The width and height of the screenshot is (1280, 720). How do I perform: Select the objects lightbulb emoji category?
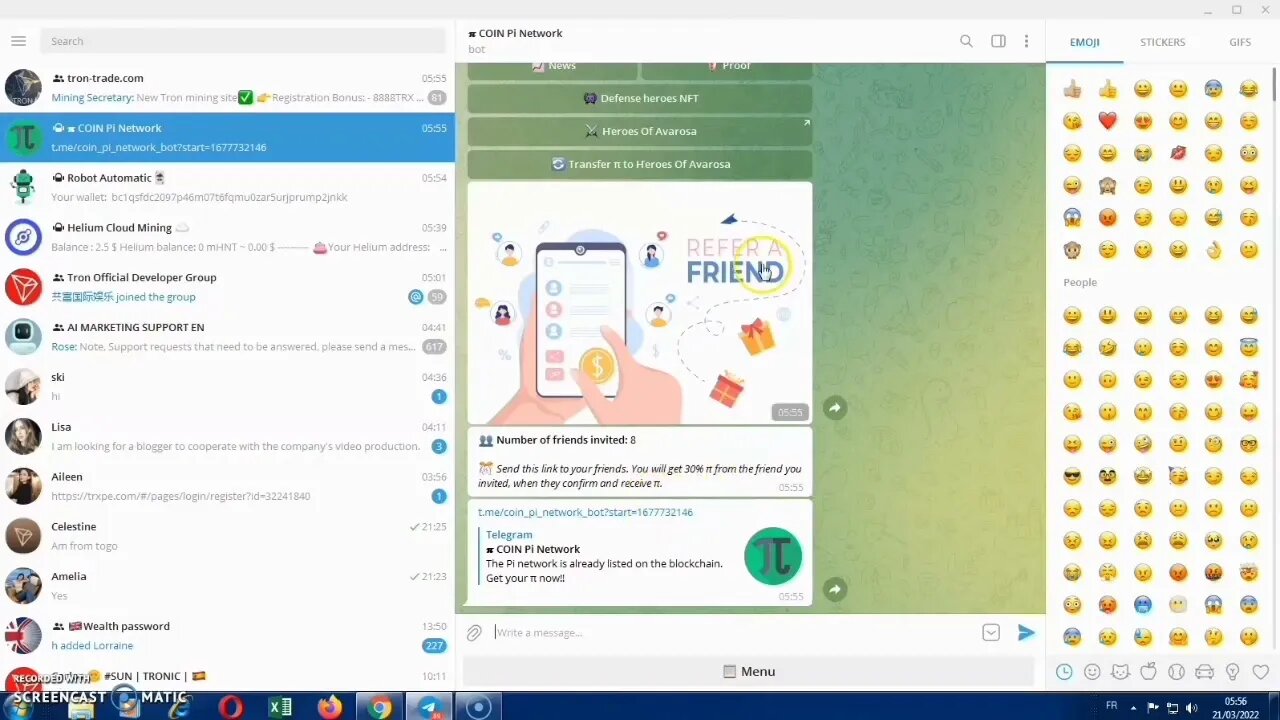(x=1232, y=672)
